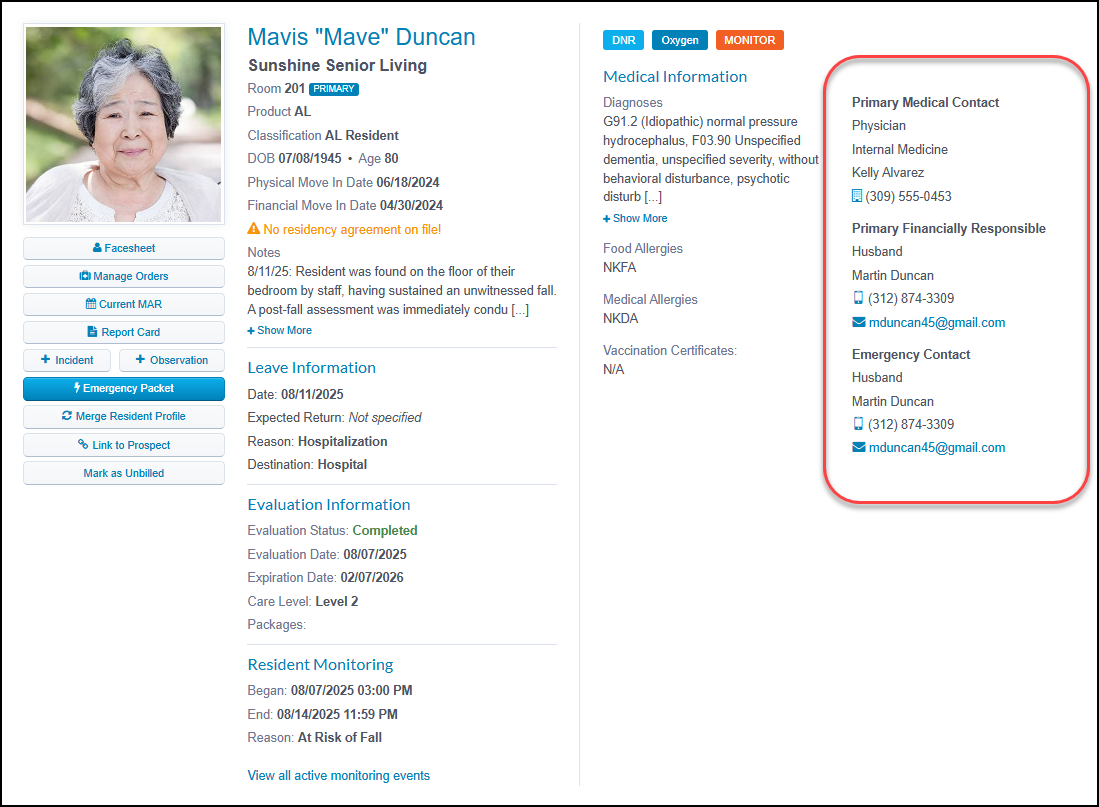
Task: Click the envelope icon beside mduncan45@gmail.com
Action: [858, 322]
